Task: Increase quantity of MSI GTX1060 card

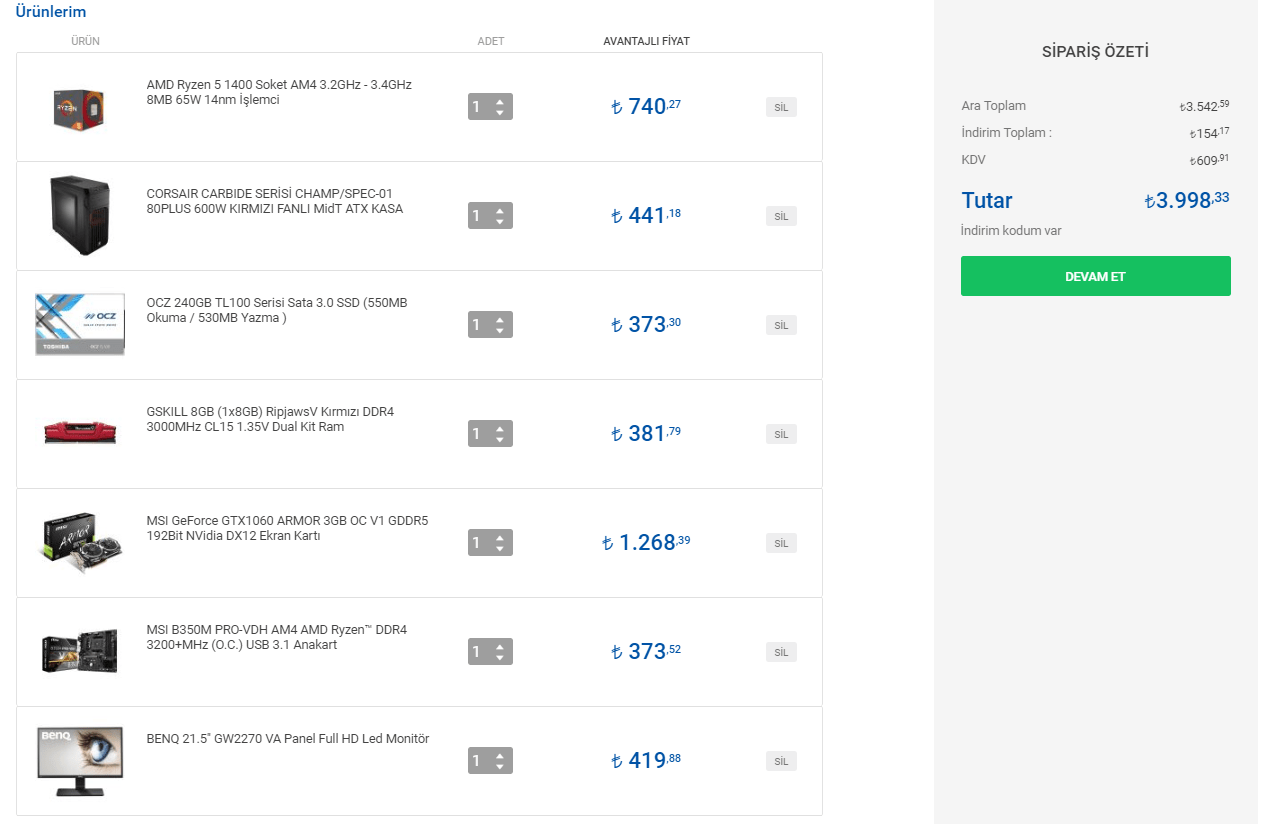Action: pos(500,537)
